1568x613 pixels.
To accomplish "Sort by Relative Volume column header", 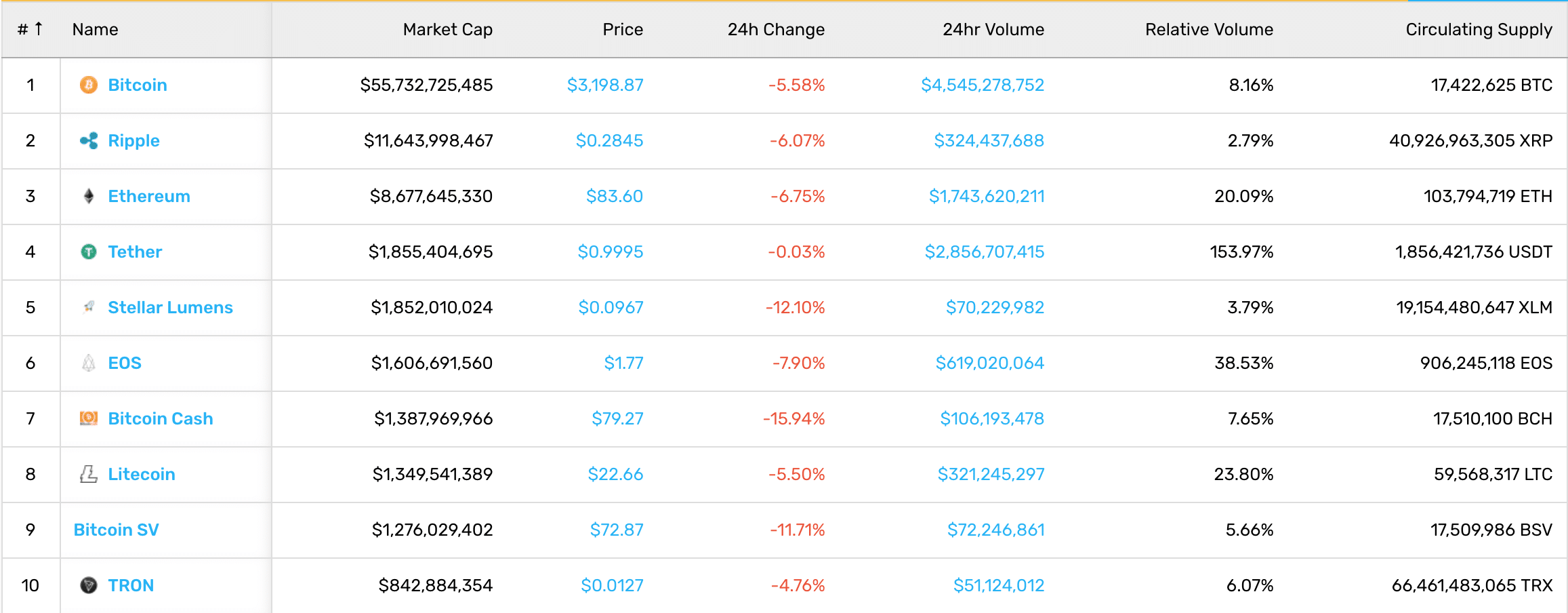I will pyautogui.click(x=1209, y=29).
